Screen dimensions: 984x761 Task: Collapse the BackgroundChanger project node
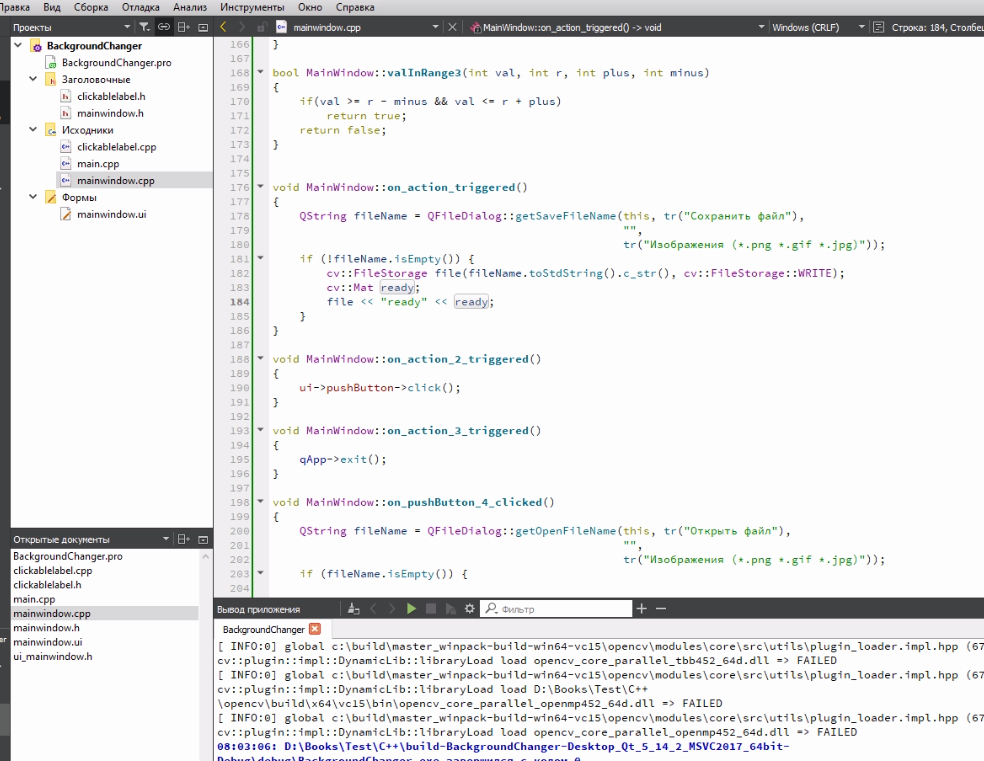pos(18,45)
